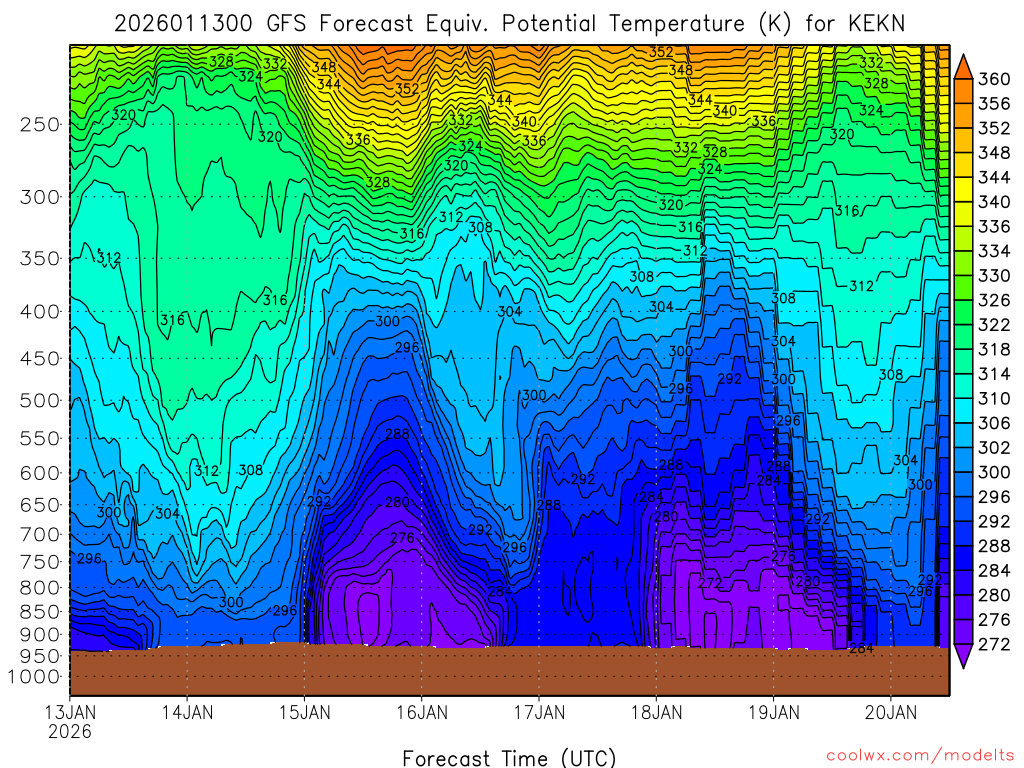Screen dimensions: 1024x768
Task: Click the 18JAN time axis label
Action: tap(656, 712)
